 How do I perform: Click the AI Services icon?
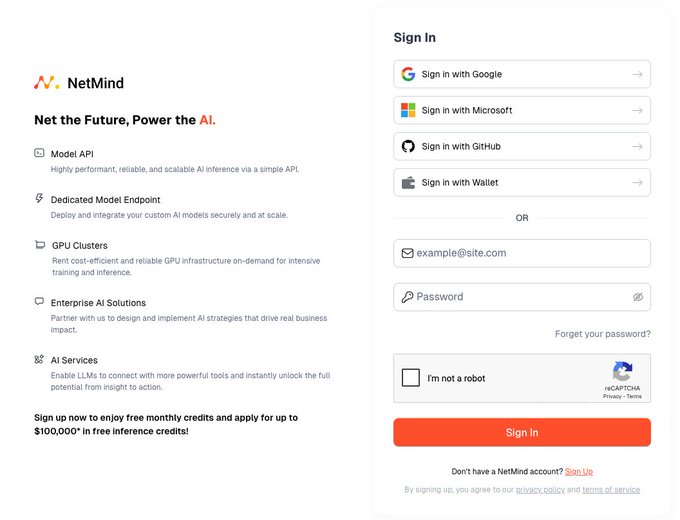[39, 359]
